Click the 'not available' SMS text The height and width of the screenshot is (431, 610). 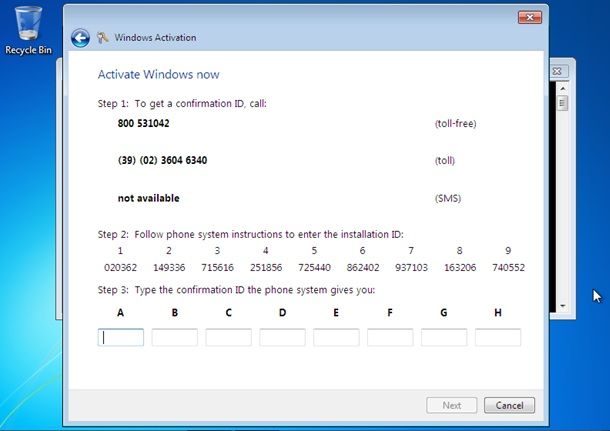click(149, 198)
